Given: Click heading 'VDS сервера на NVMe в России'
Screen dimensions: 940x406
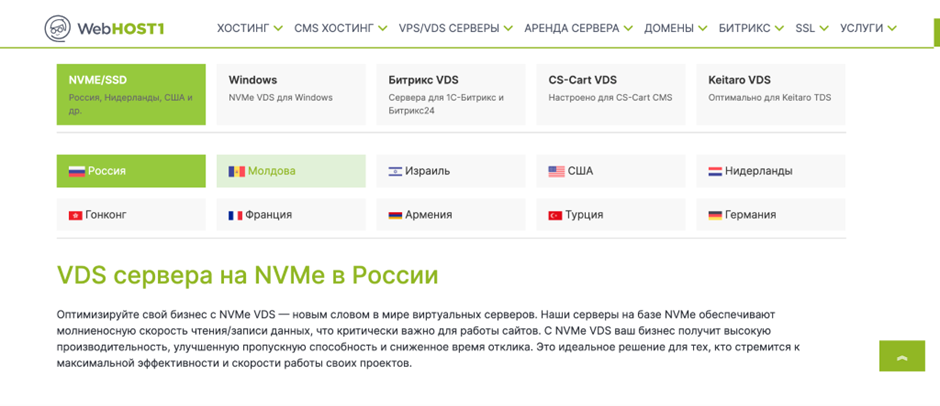Looking at the screenshot, I should 248,275.
